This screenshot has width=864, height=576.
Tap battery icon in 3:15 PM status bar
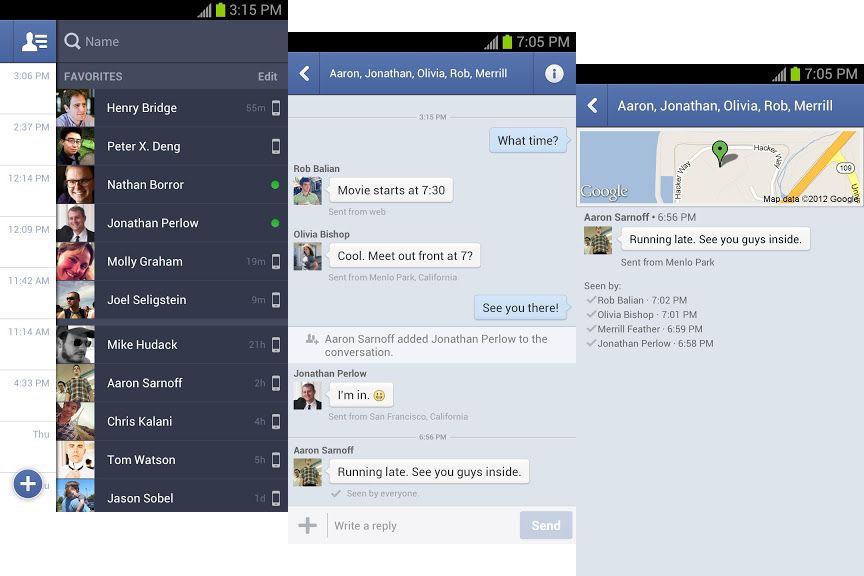[x=220, y=10]
